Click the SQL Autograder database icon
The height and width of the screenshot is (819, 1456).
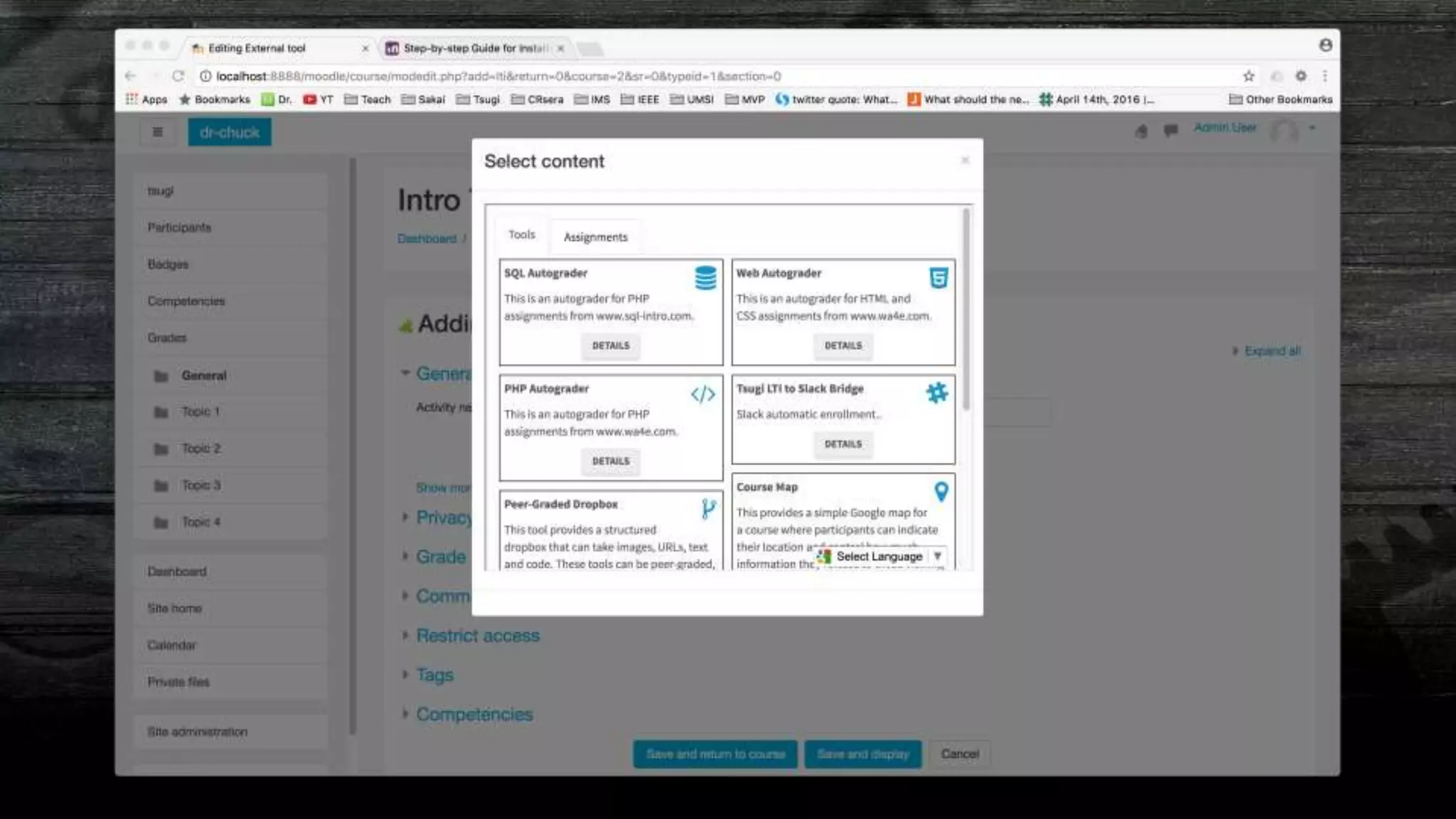point(705,278)
